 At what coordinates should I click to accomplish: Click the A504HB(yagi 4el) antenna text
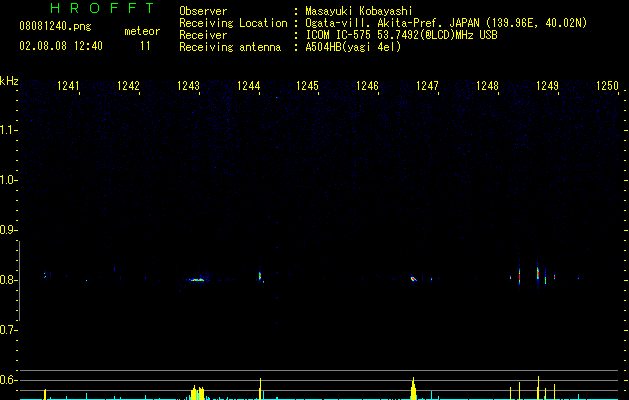point(353,47)
